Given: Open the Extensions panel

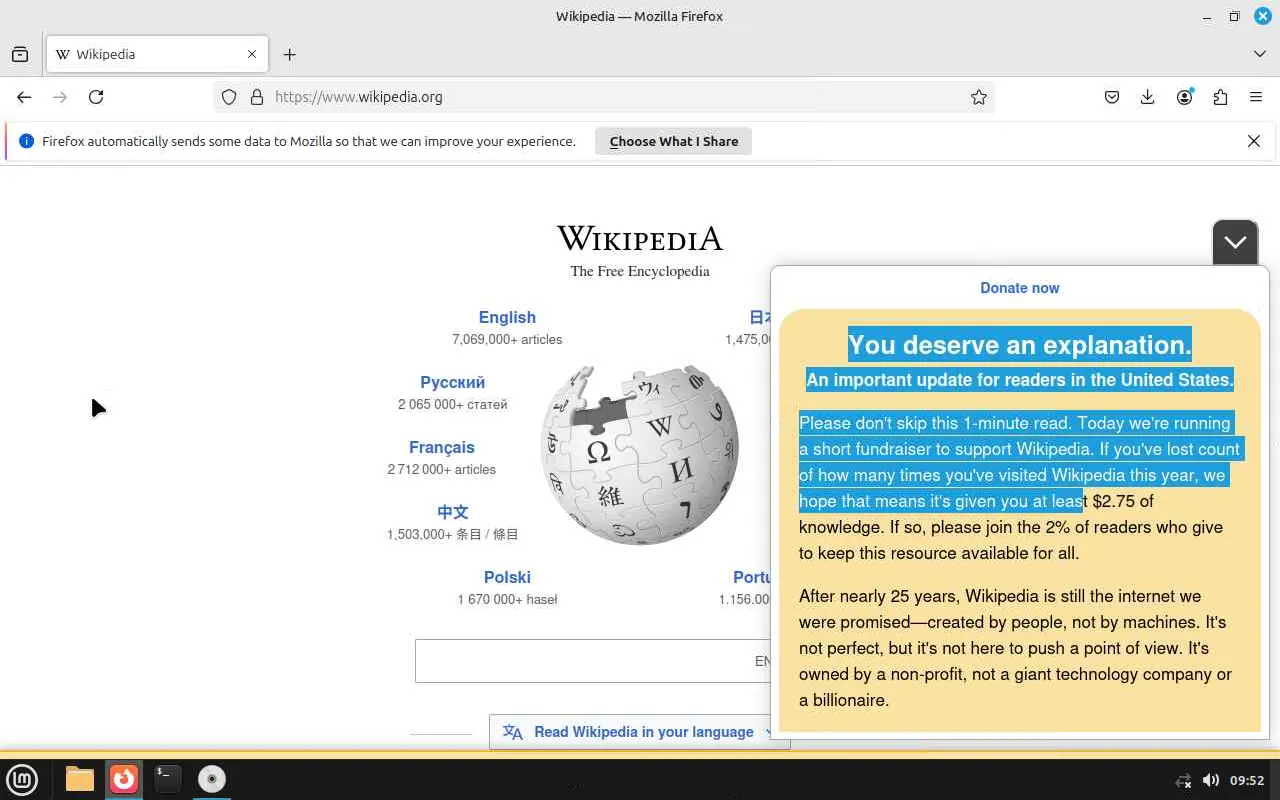Looking at the screenshot, I should point(1220,97).
